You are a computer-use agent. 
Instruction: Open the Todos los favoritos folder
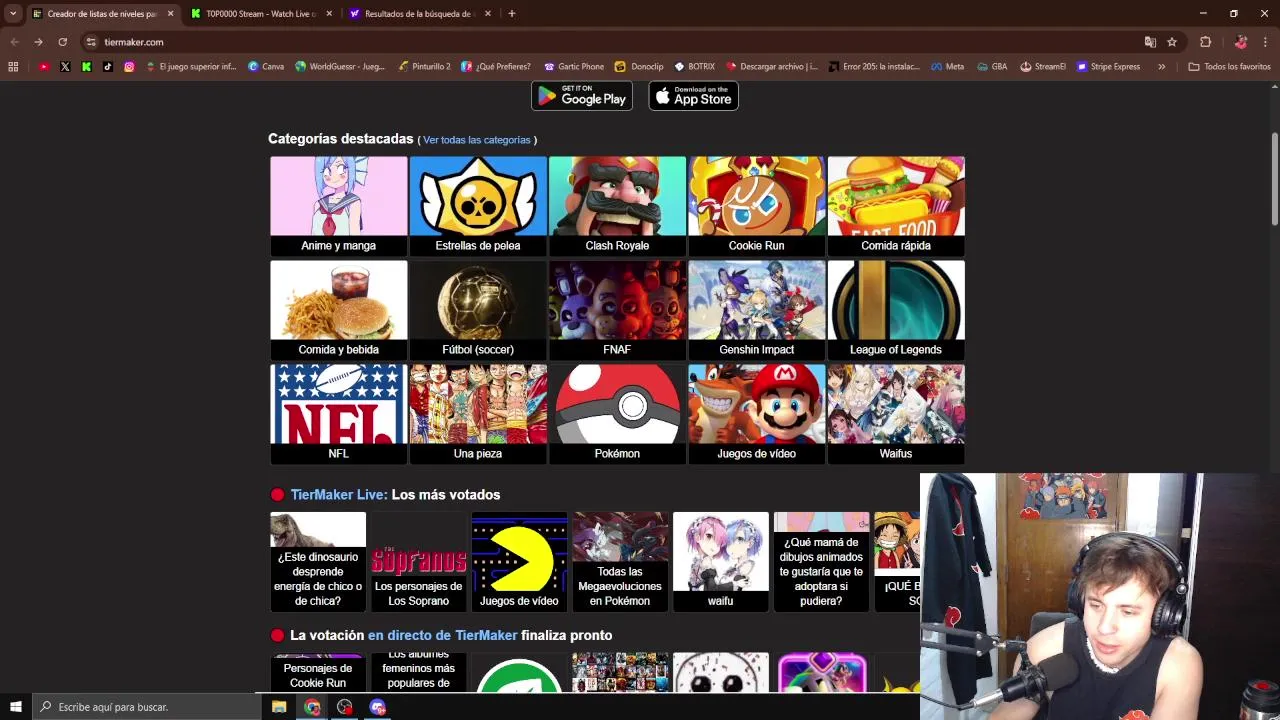(x=1229, y=67)
